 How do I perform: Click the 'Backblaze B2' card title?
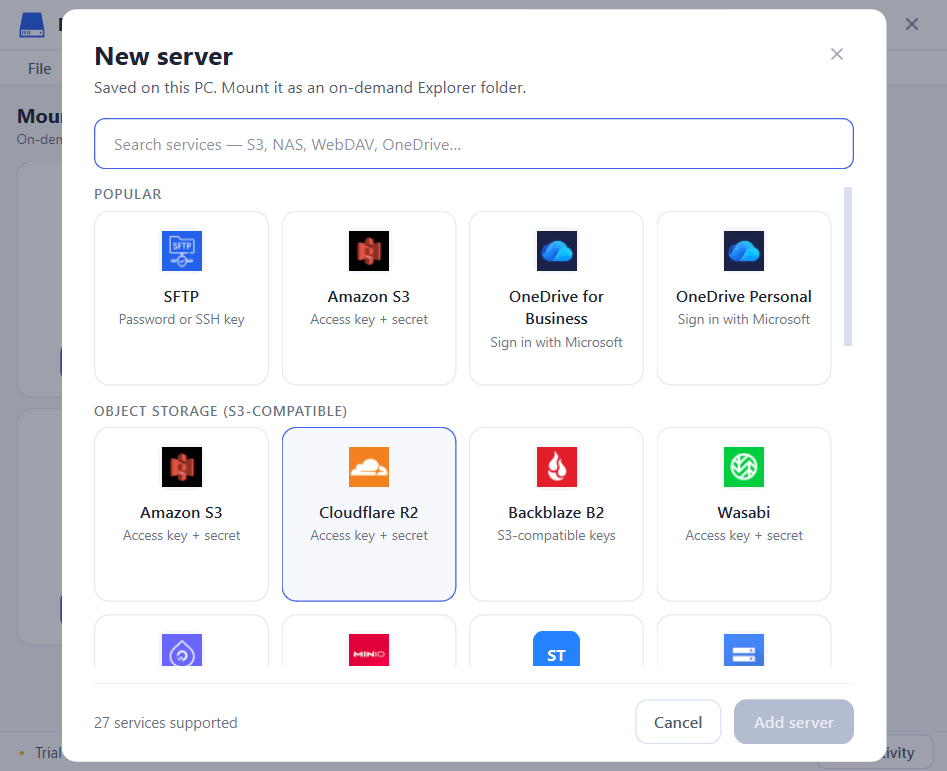coord(556,513)
